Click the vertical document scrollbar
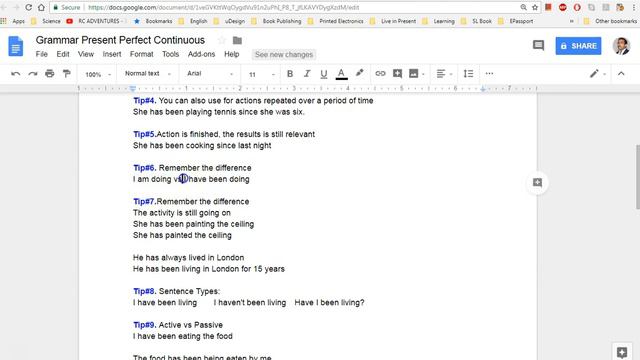The image size is (640, 360). tap(637, 176)
